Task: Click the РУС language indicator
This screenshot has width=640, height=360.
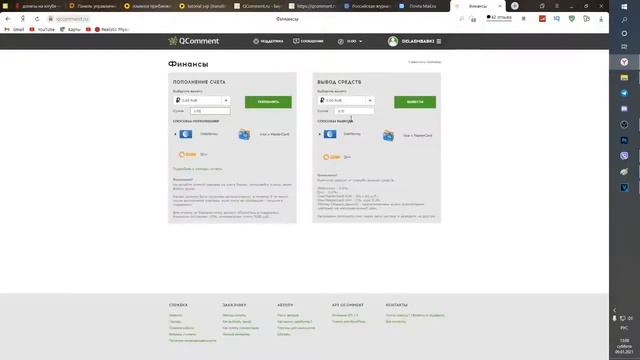Action: click(x=624, y=328)
